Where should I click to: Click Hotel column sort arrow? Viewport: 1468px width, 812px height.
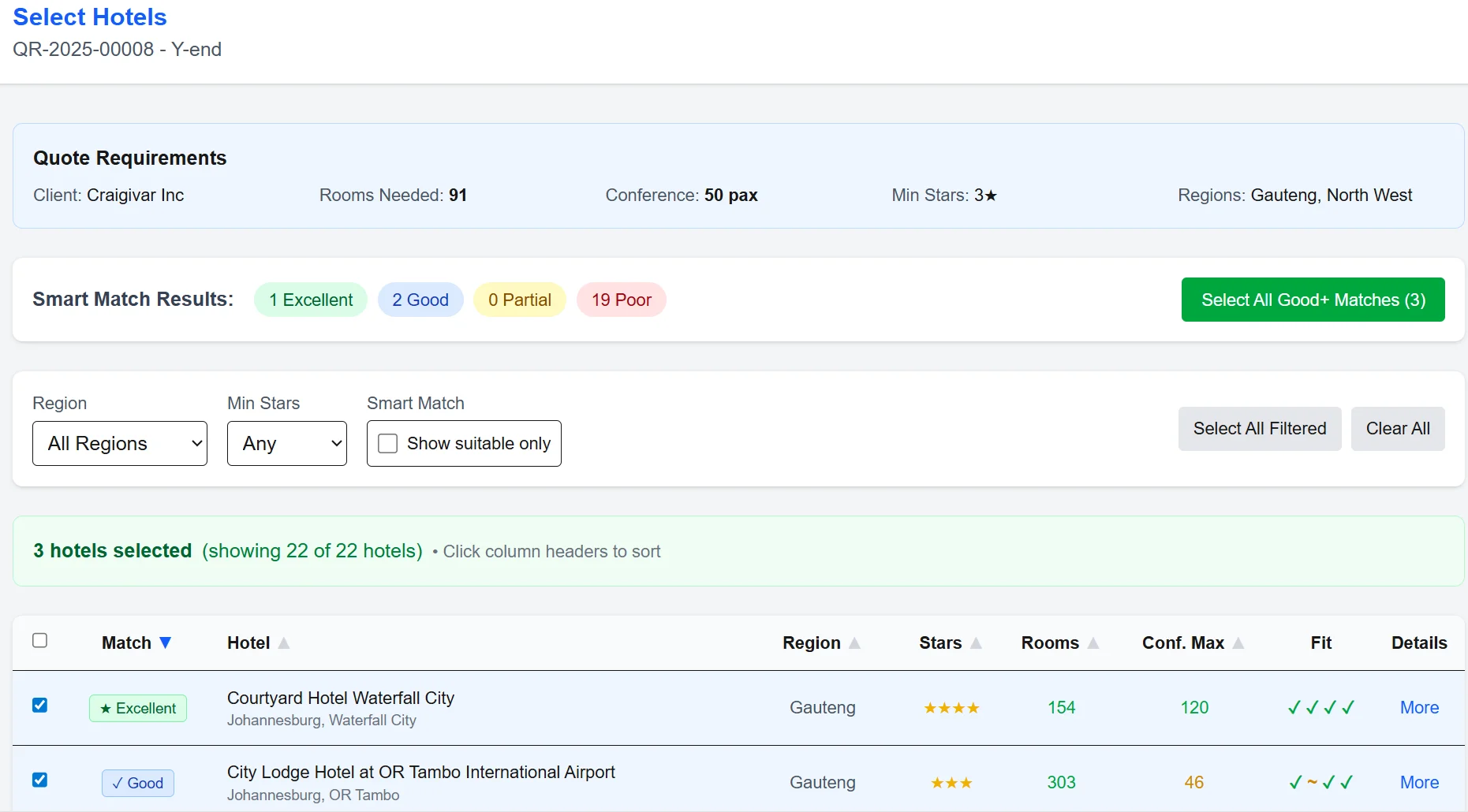[284, 643]
